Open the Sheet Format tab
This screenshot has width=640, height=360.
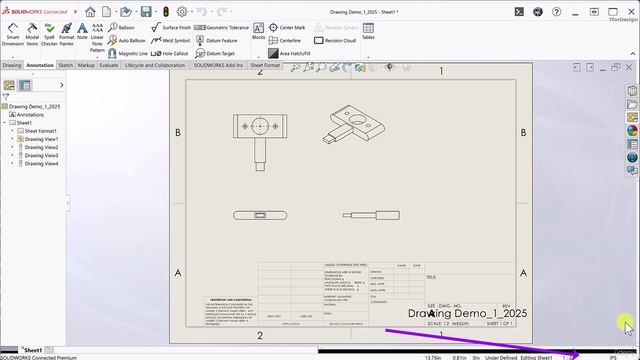(x=265, y=65)
